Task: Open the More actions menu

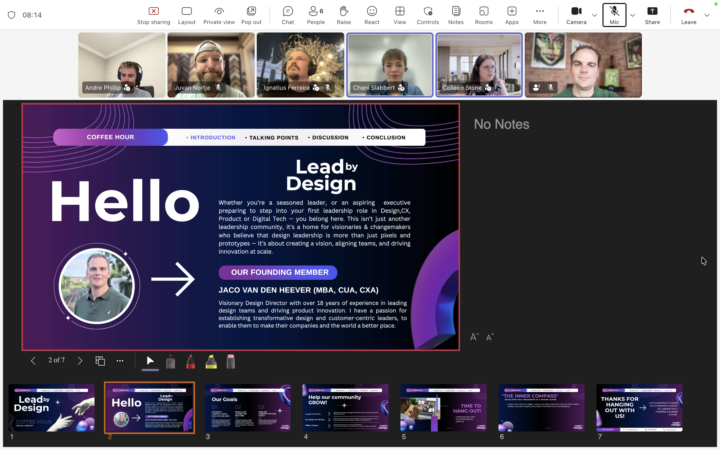Action: [x=540, y=15]
